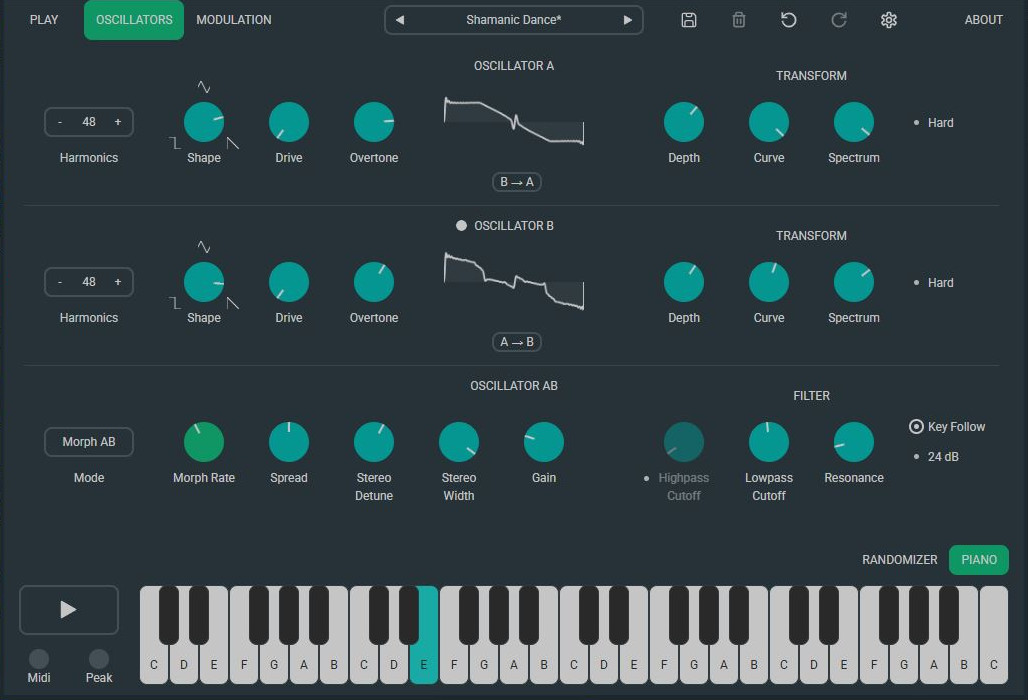Image resolution: width=1028 pixels, height=700 pixels.
Task: Toggle the Oscillator B solo dot
Action: pos(462,225)
